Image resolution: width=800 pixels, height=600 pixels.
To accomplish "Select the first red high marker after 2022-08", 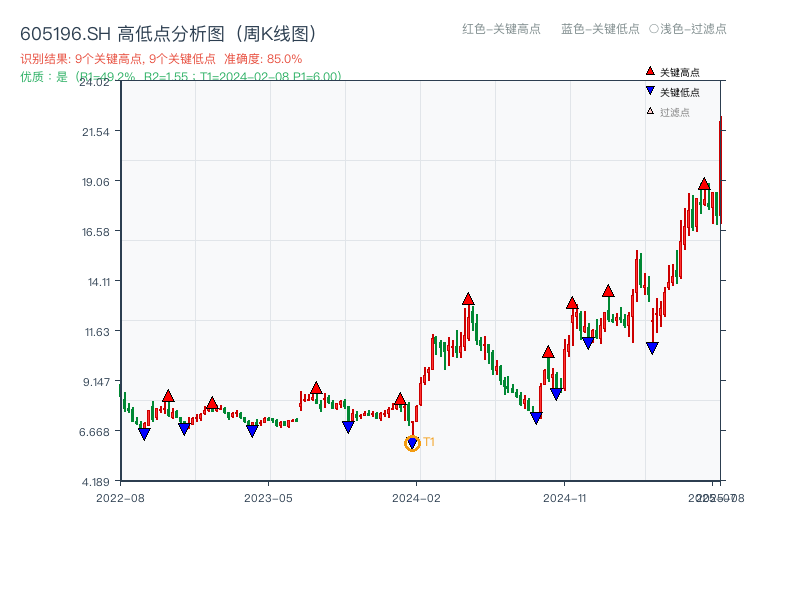I will tap(168, 396).
